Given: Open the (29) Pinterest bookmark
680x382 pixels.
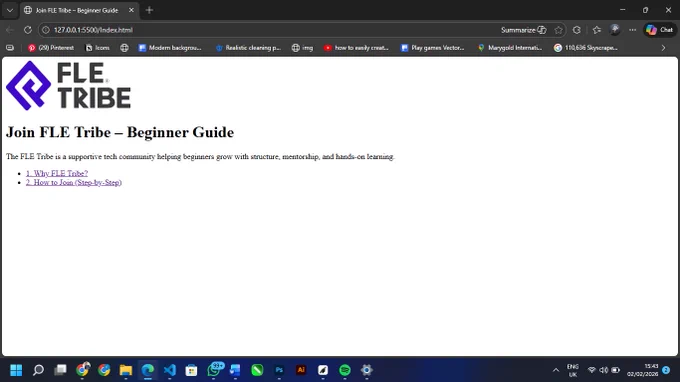Looking at the screenshot, I should 51,48.
